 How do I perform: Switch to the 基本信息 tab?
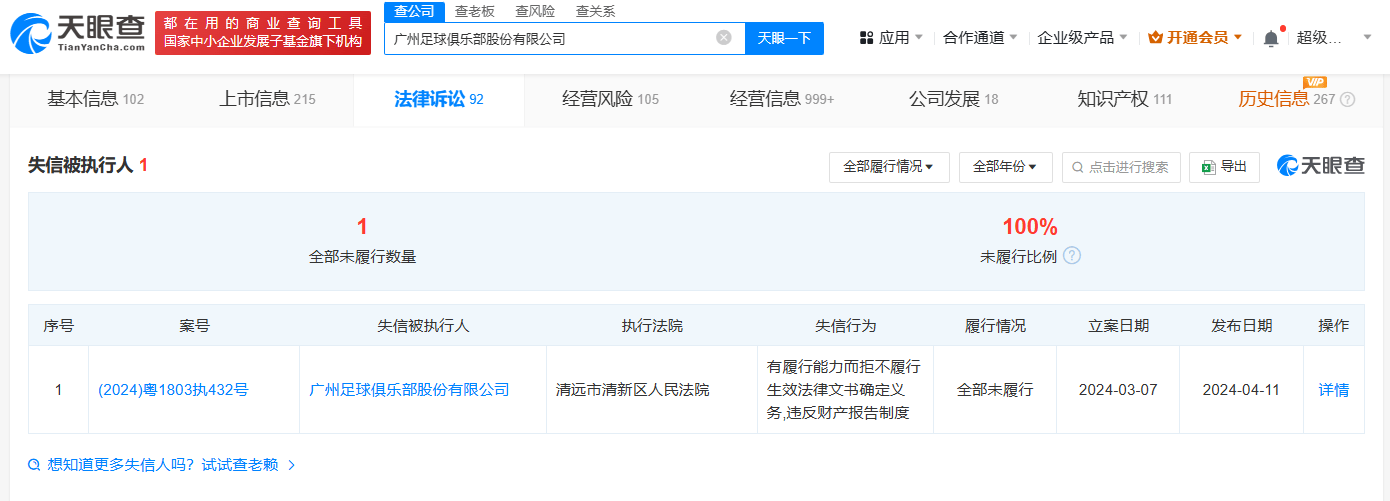[96, 99]
